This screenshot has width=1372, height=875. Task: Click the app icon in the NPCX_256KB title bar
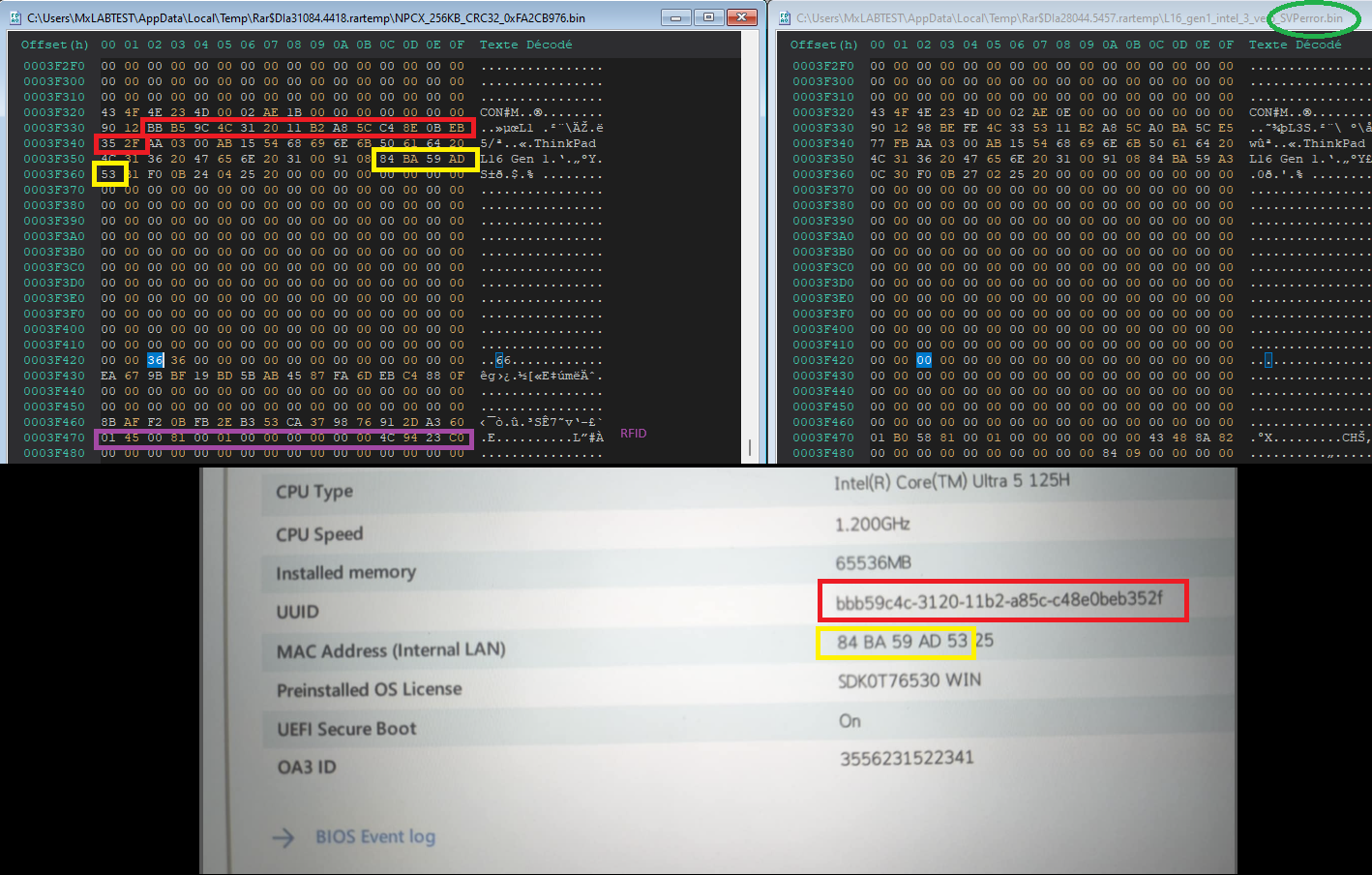coord(15,17)
